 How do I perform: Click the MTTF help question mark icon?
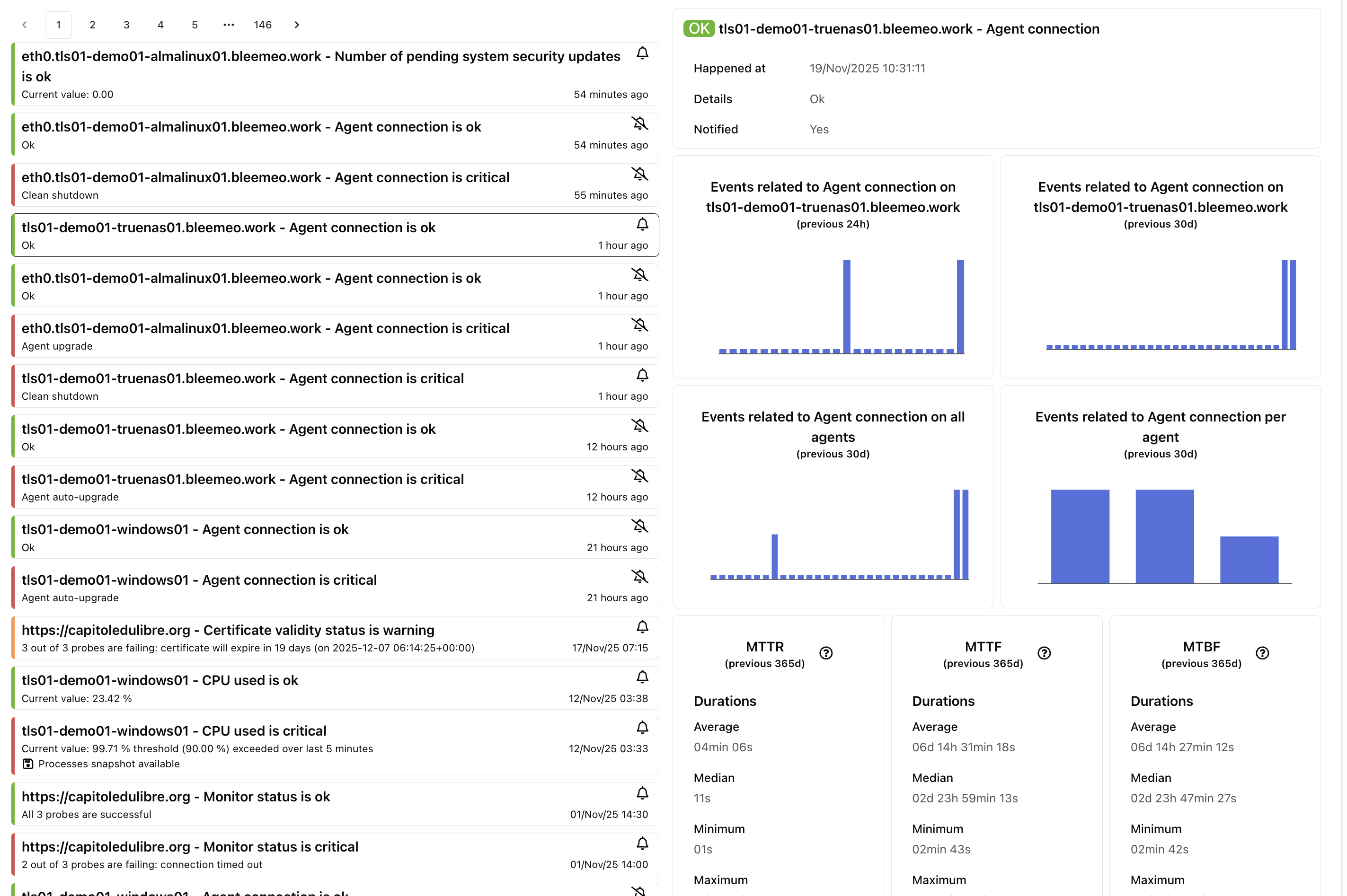(x=1044, y=653)
